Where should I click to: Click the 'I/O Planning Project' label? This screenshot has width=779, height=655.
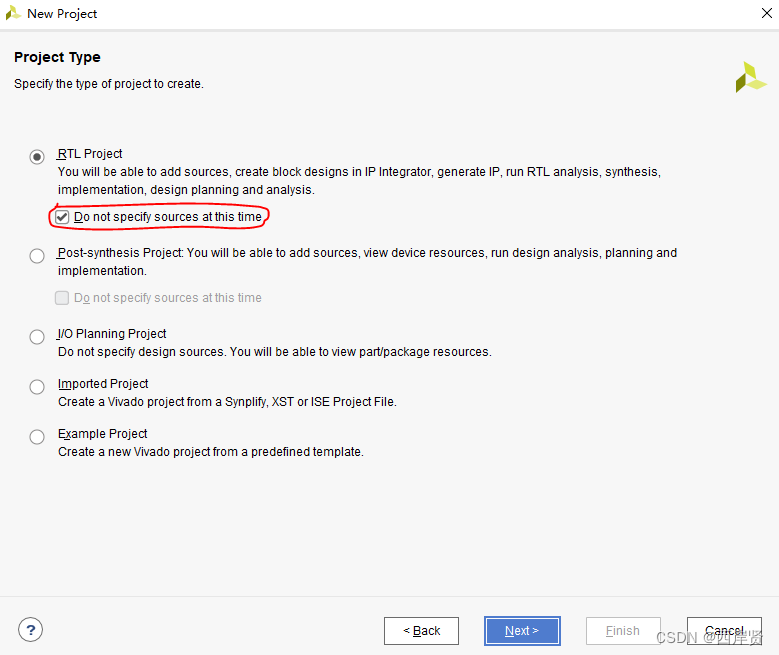[112, 333]
